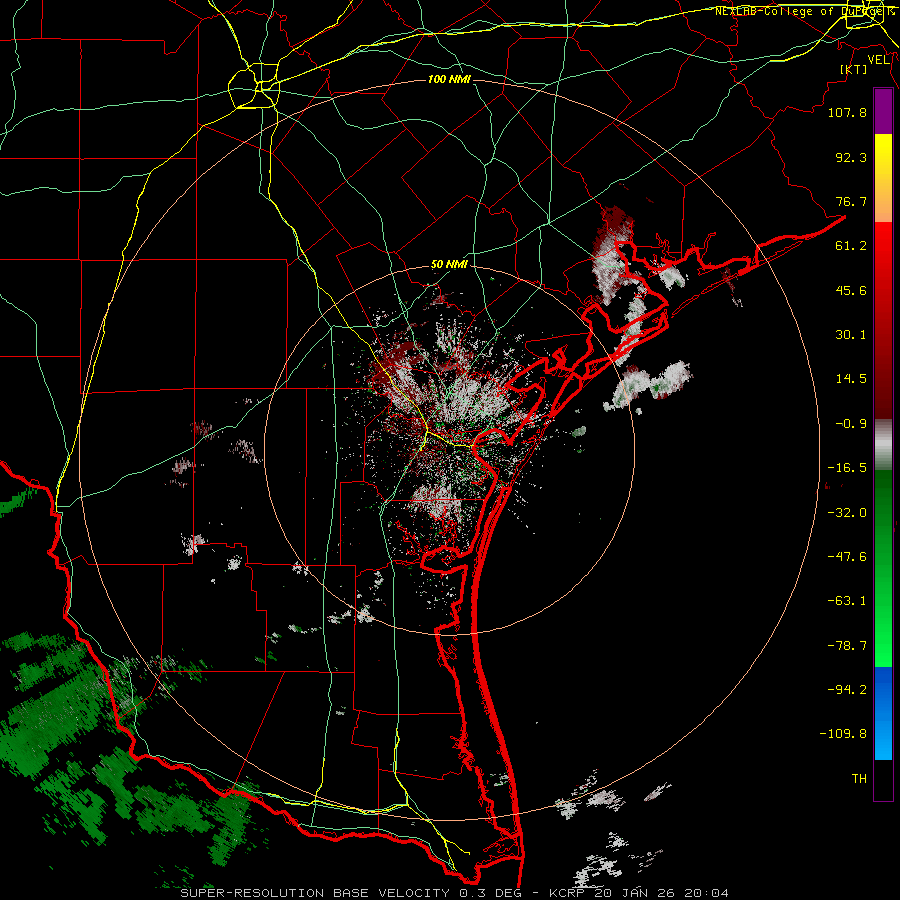Click the -78.7 velocity scale value

(847, 646)
